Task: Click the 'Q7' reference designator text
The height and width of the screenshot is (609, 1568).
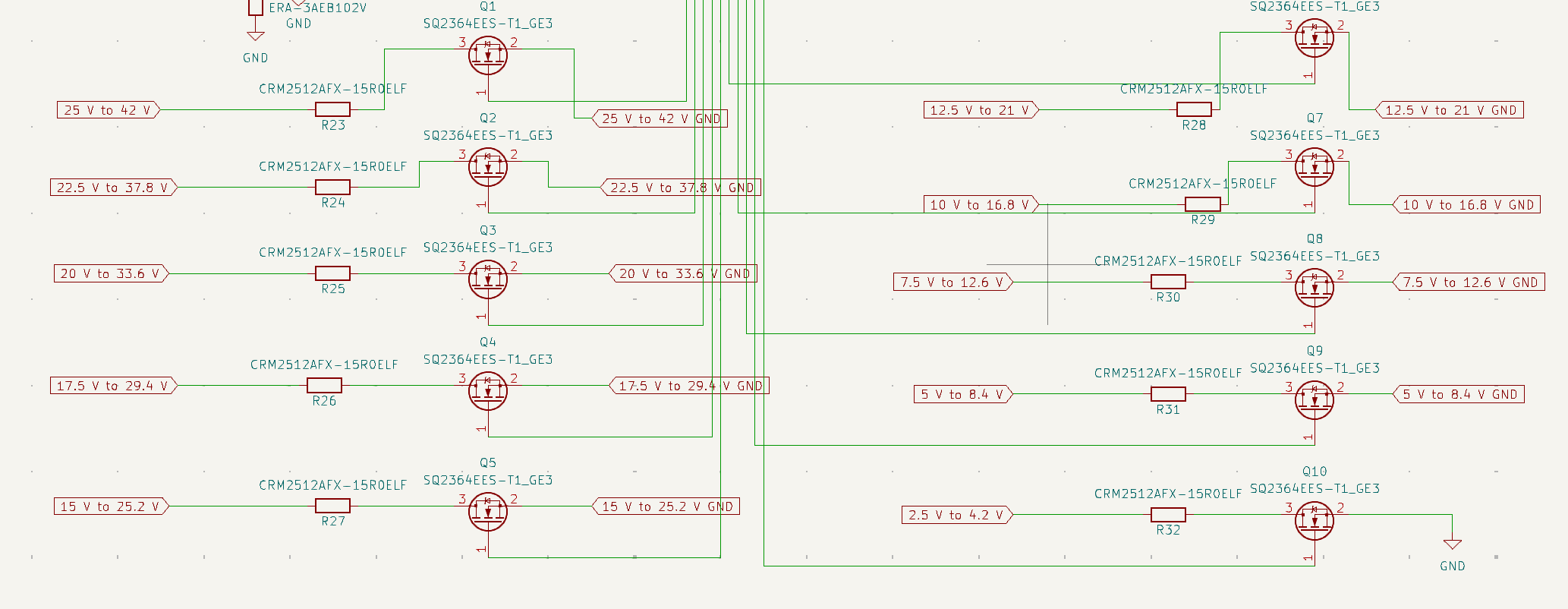Action: (1315, 118)
